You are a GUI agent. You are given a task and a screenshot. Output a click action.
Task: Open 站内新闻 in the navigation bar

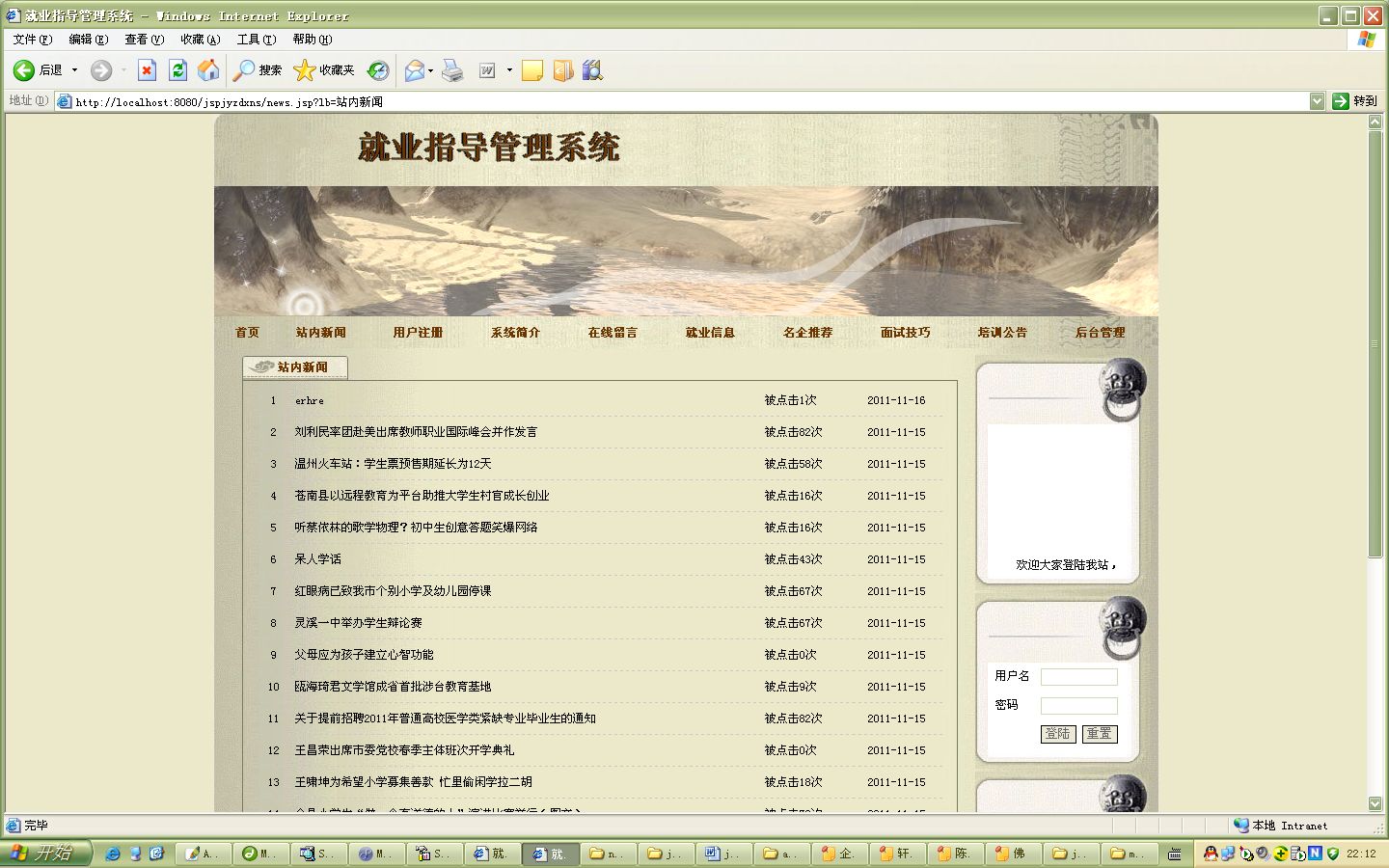[x=321, y=333]
